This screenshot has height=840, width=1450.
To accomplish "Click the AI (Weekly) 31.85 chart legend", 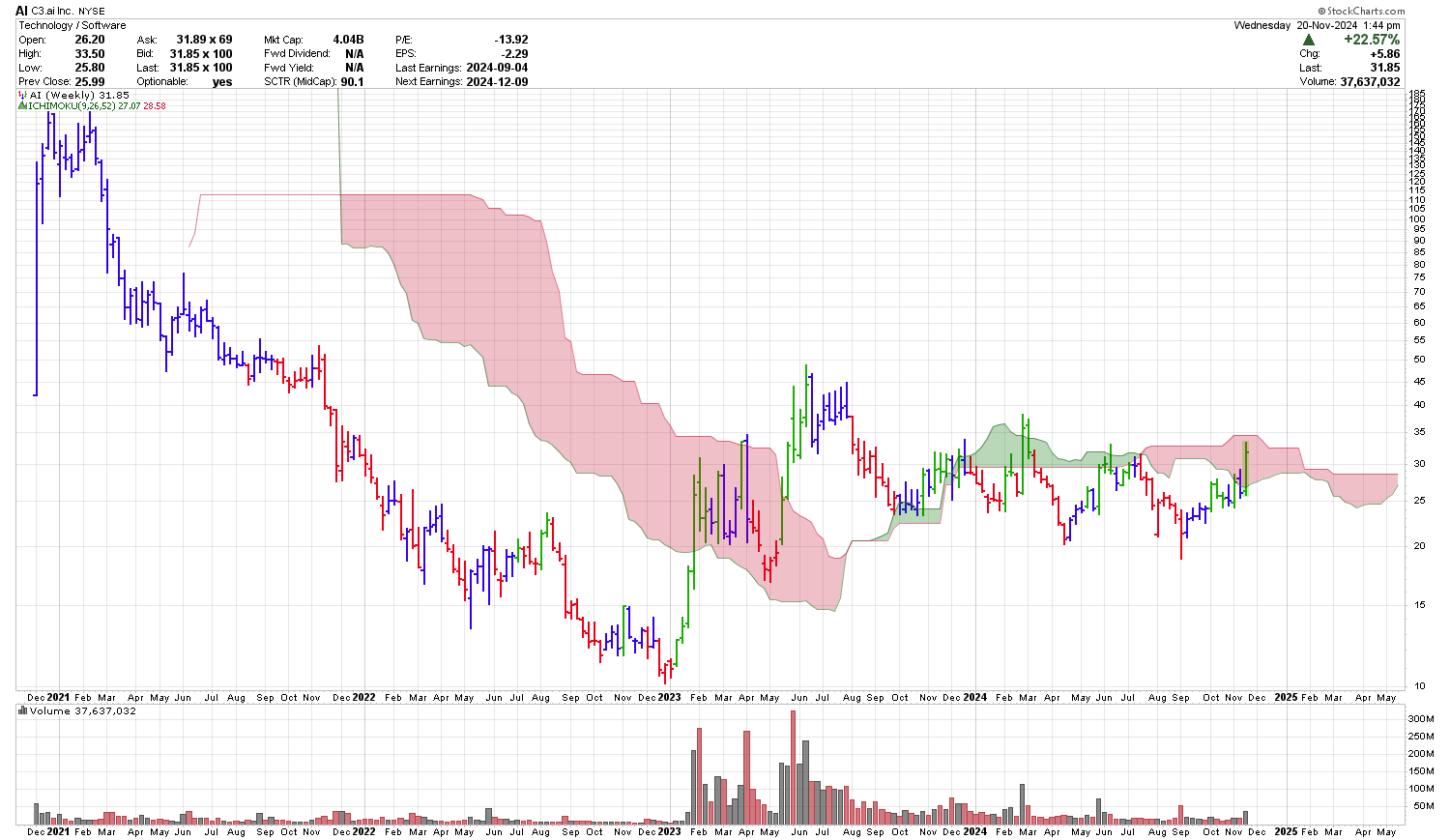I will point(79,95).
